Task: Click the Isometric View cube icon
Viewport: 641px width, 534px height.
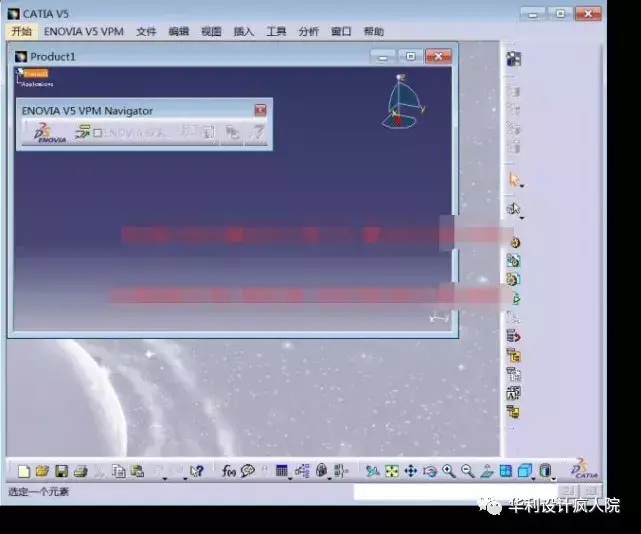Action: [x=524, y=471]
